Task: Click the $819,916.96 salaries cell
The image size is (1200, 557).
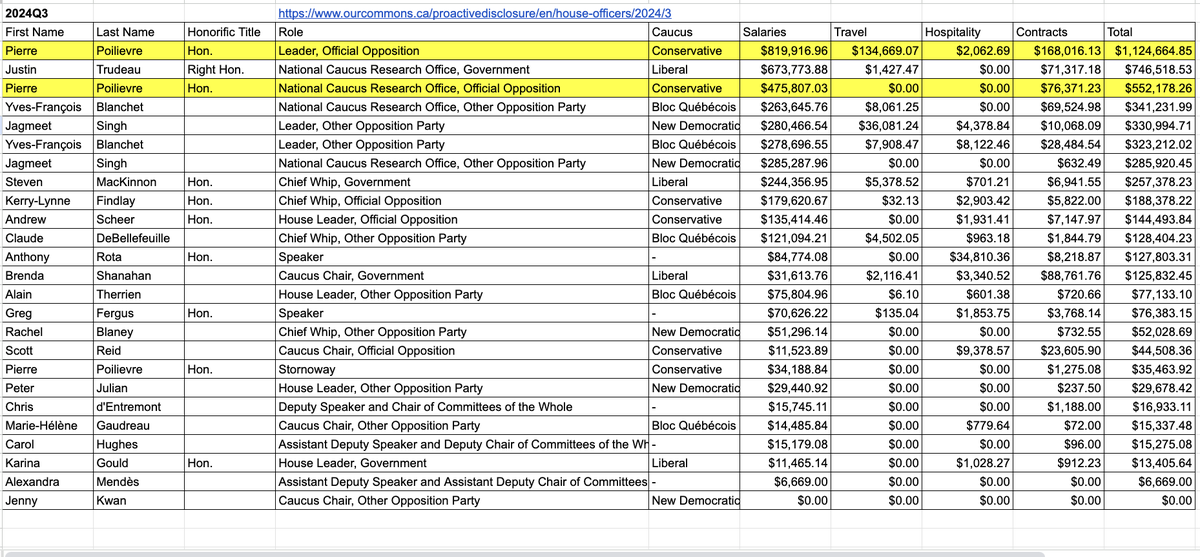Action: pyautogui.click(x=785, y=51)
